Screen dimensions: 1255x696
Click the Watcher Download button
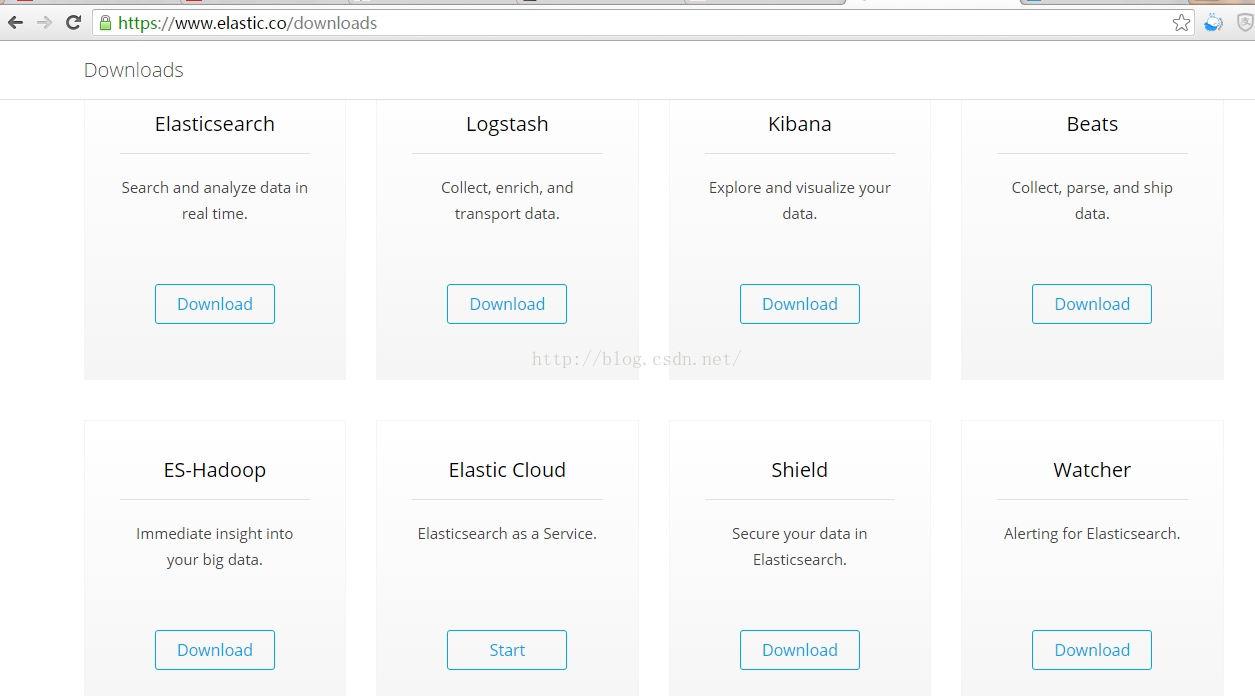(1092, 650)
